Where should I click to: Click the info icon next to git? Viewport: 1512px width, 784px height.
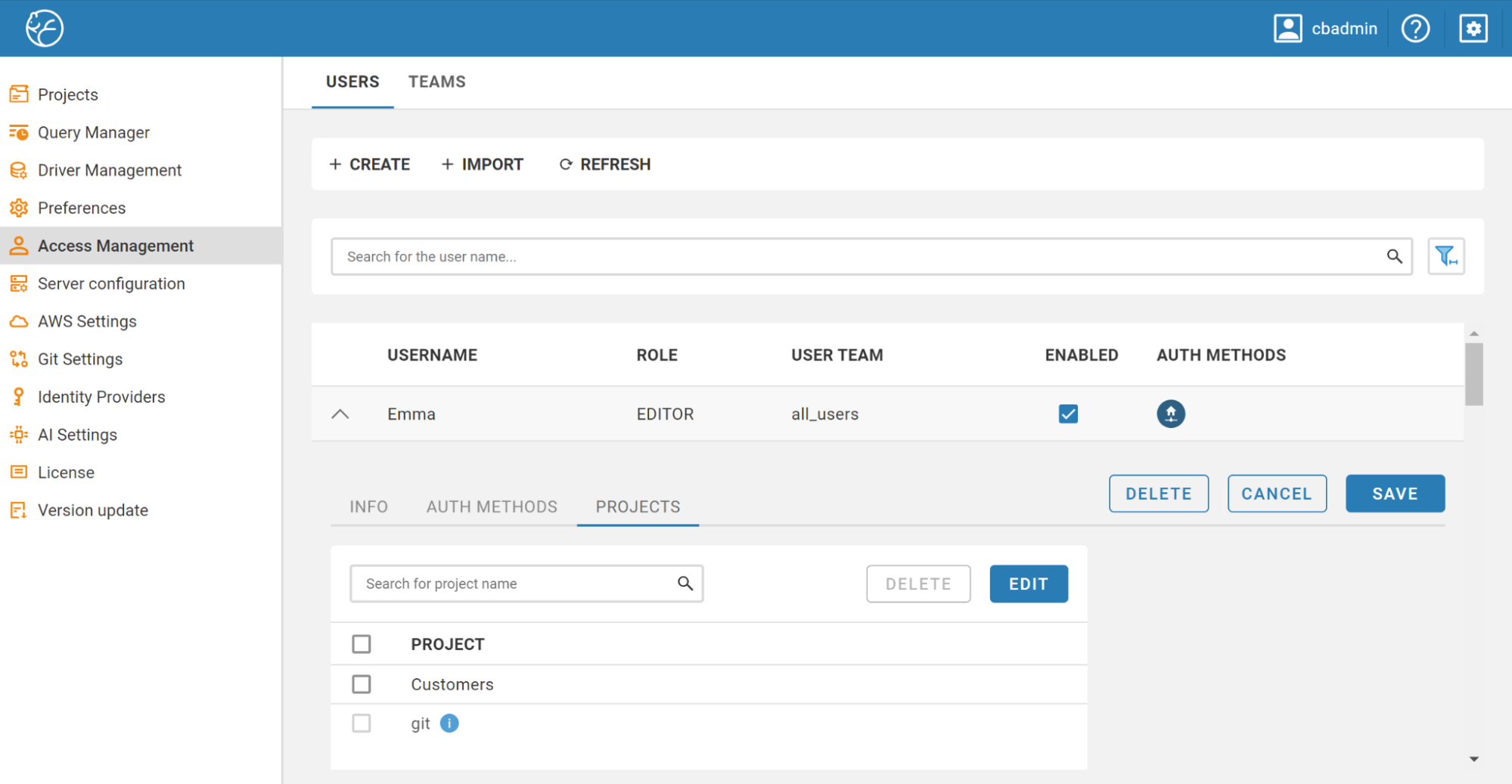(x=449, y=724)
